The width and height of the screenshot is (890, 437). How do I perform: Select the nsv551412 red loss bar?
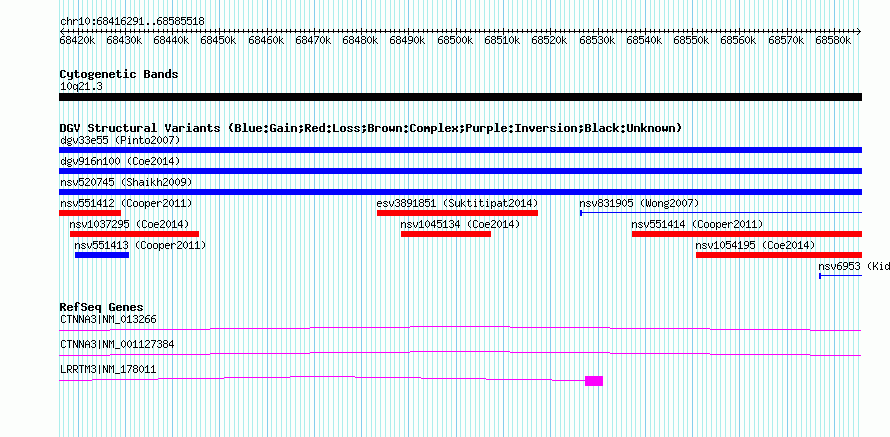tap(90, 213)
